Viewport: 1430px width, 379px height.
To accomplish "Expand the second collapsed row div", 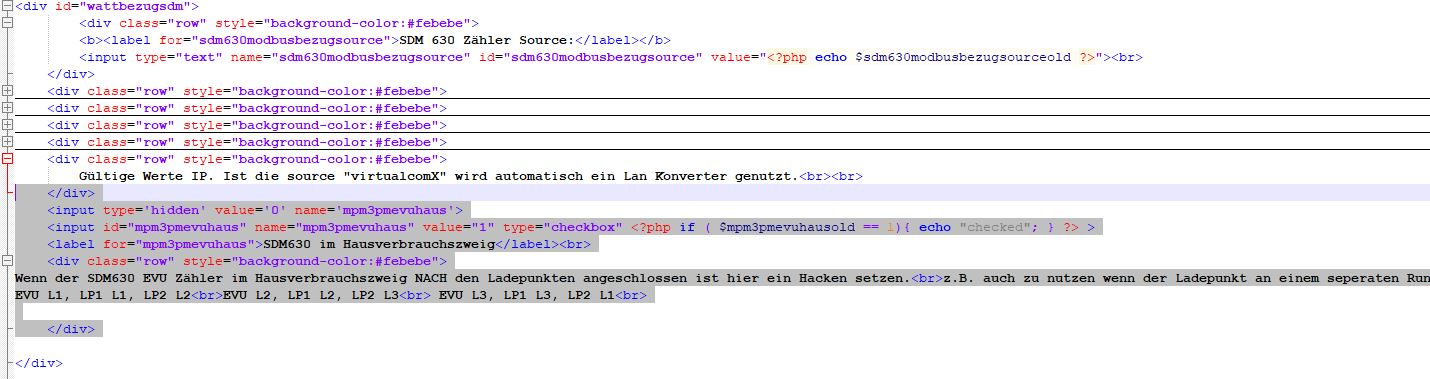I will (x=7, y=108).
